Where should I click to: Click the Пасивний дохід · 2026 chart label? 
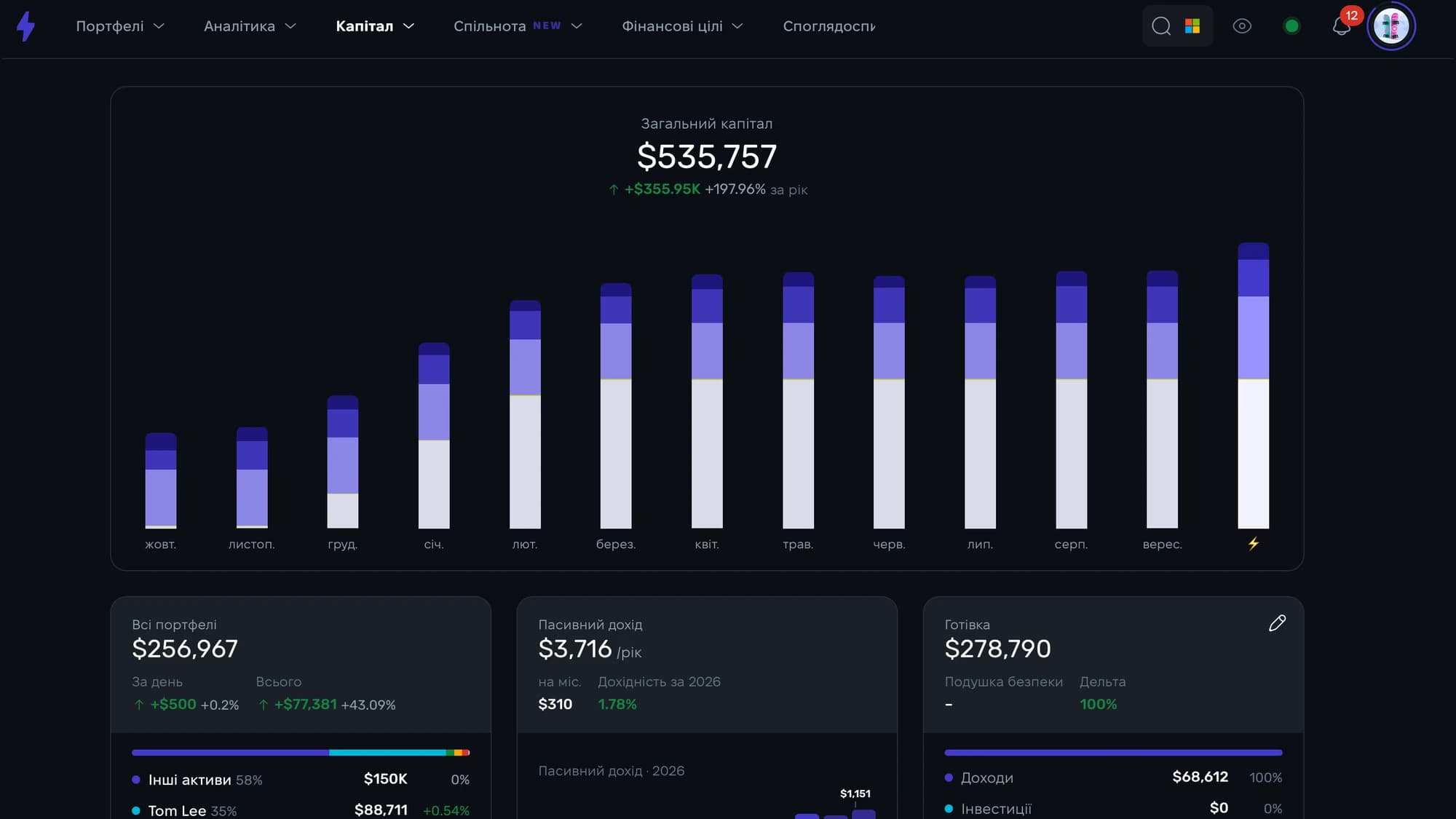pyautogui.click(x=611, y=771)
